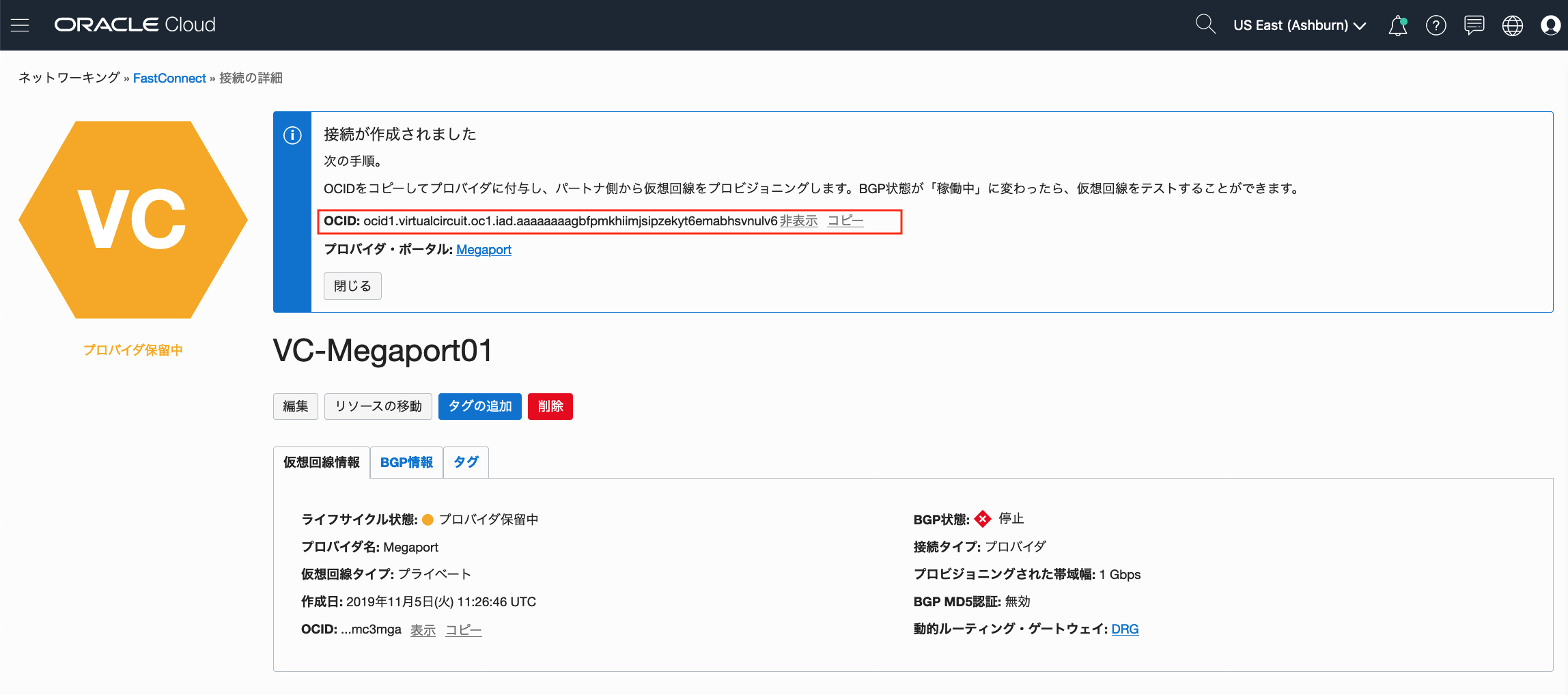Hide the OCID via 非表示 link
The image size is (1568, 695).
click(x=799, y=221)
